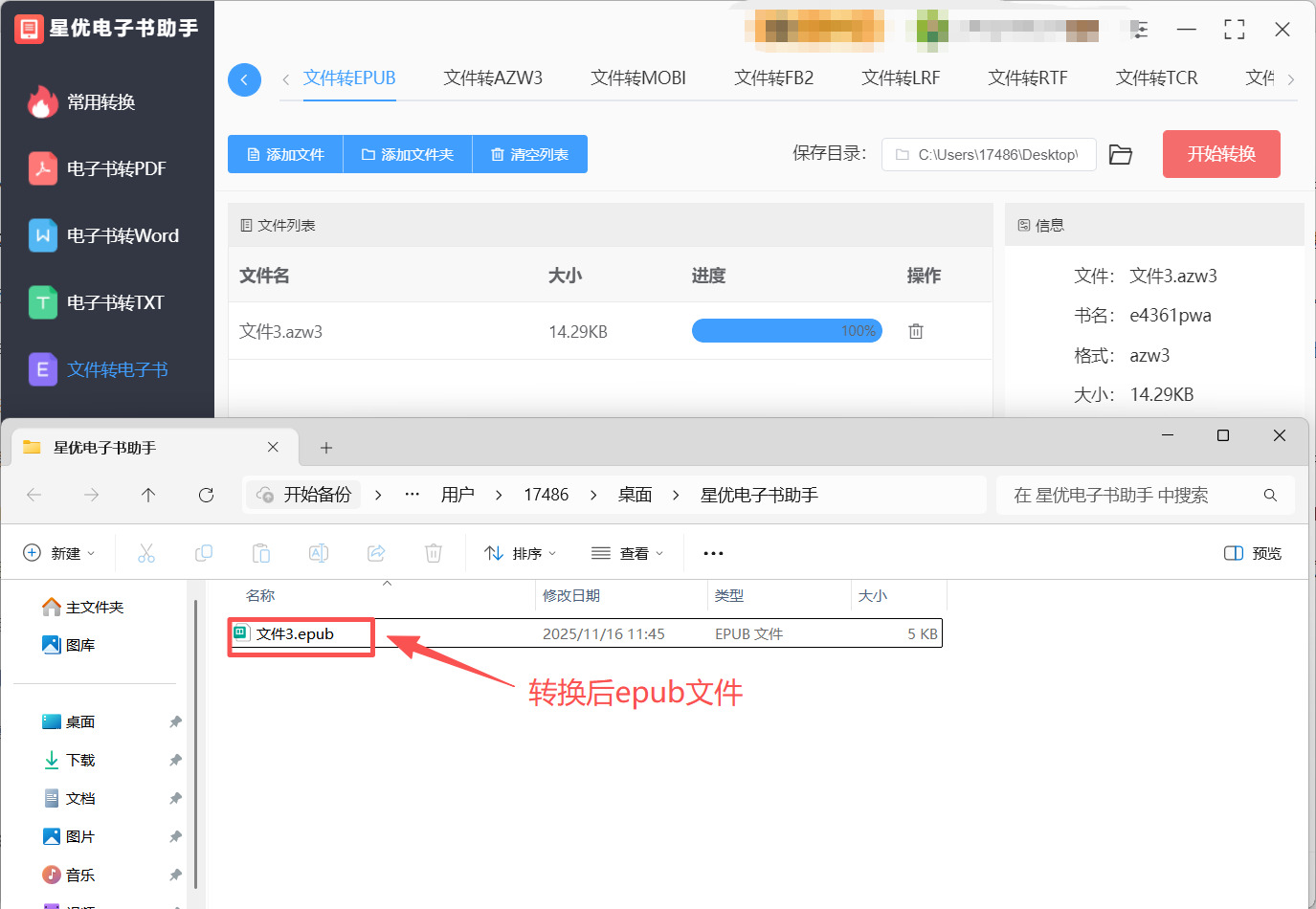Show hidden path segments with the ellipsis

(x=413, y=495)
